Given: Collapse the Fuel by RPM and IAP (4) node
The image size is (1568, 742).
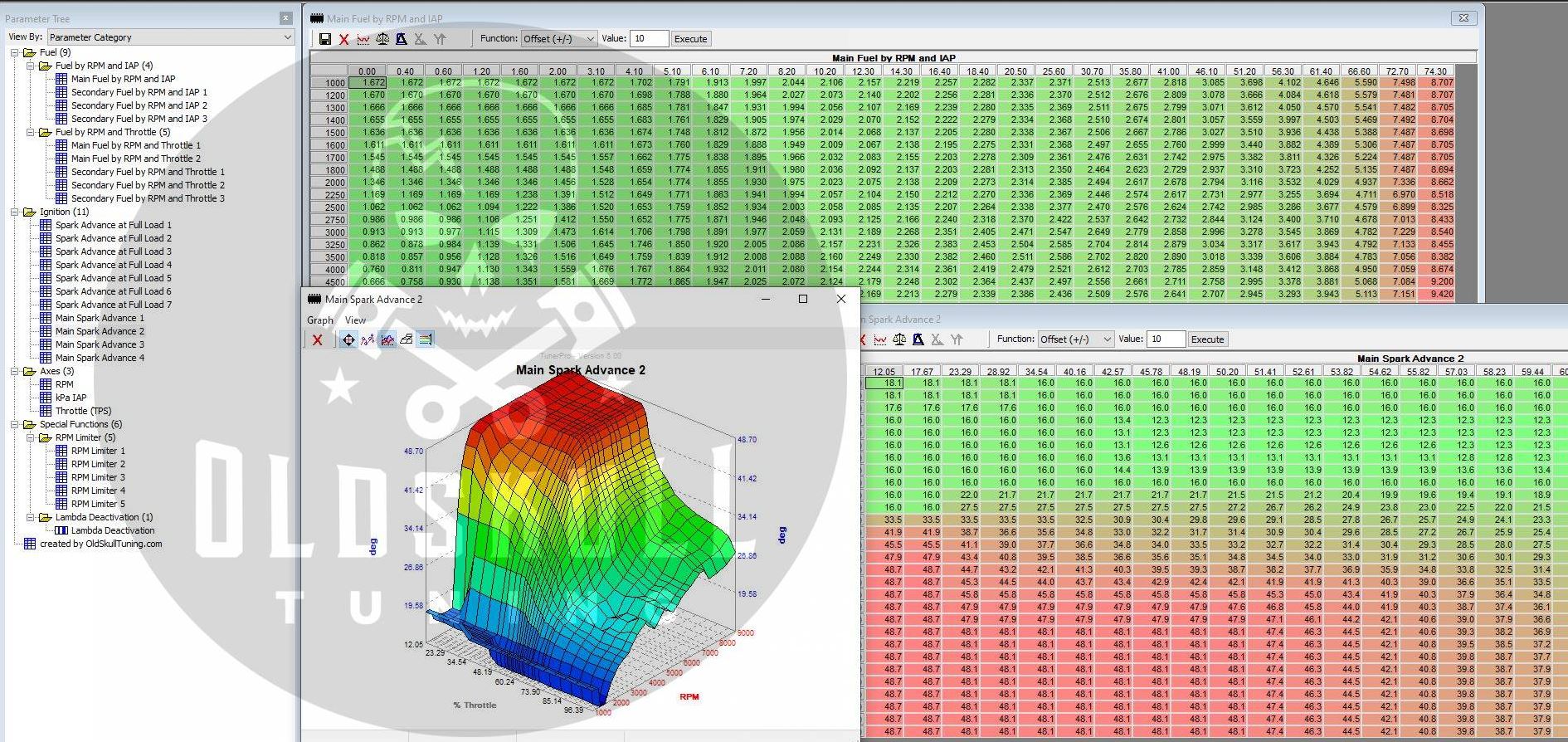Looking at the screenshot, I should tap(30, 66).
